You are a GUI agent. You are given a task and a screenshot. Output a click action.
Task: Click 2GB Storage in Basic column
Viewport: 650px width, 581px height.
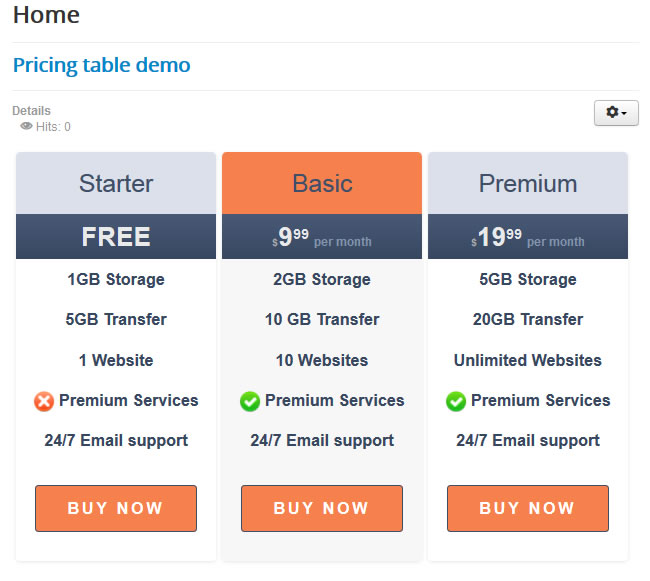(322, 279)
